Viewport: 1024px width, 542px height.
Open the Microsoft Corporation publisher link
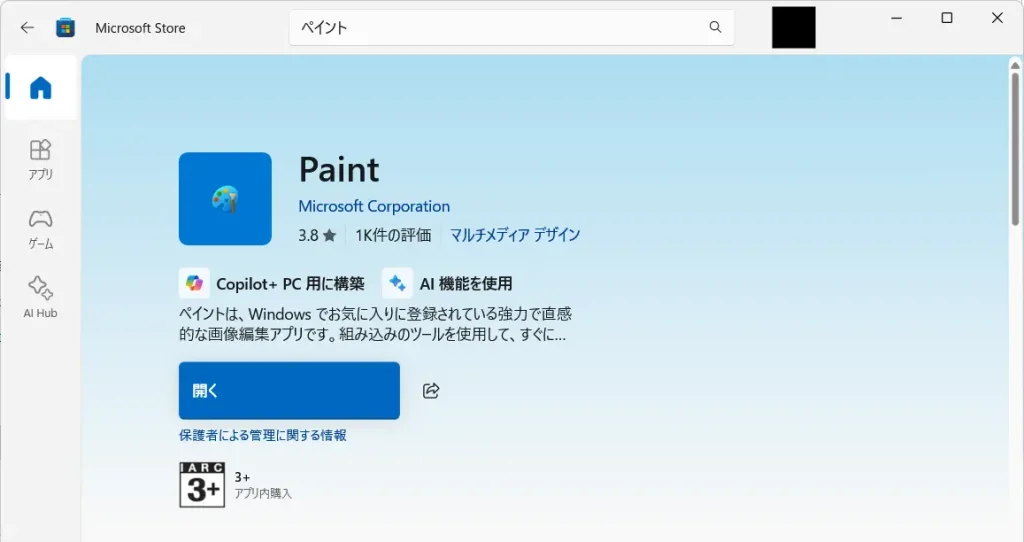coord(374,206)
